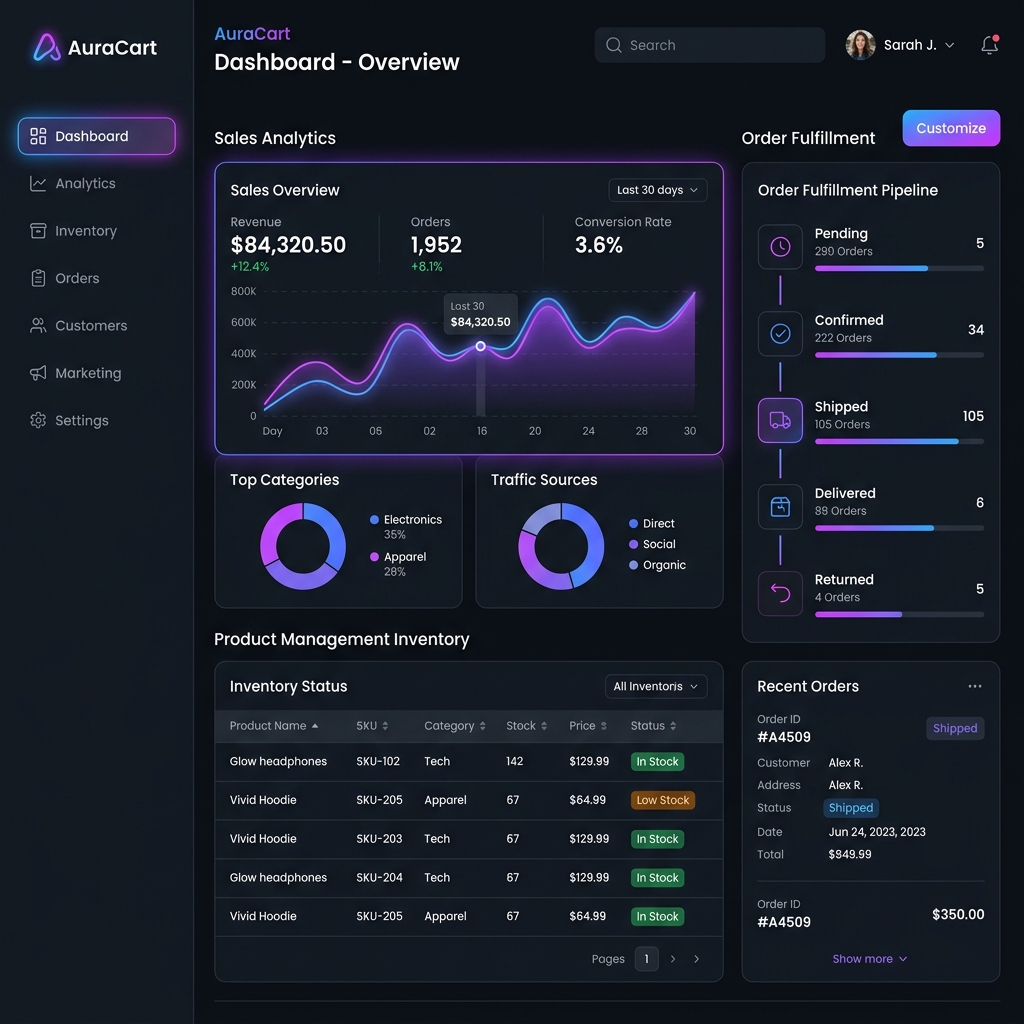Open the Inventory section
This screenshot has width=1024, height=1024.
coord(73,231)
